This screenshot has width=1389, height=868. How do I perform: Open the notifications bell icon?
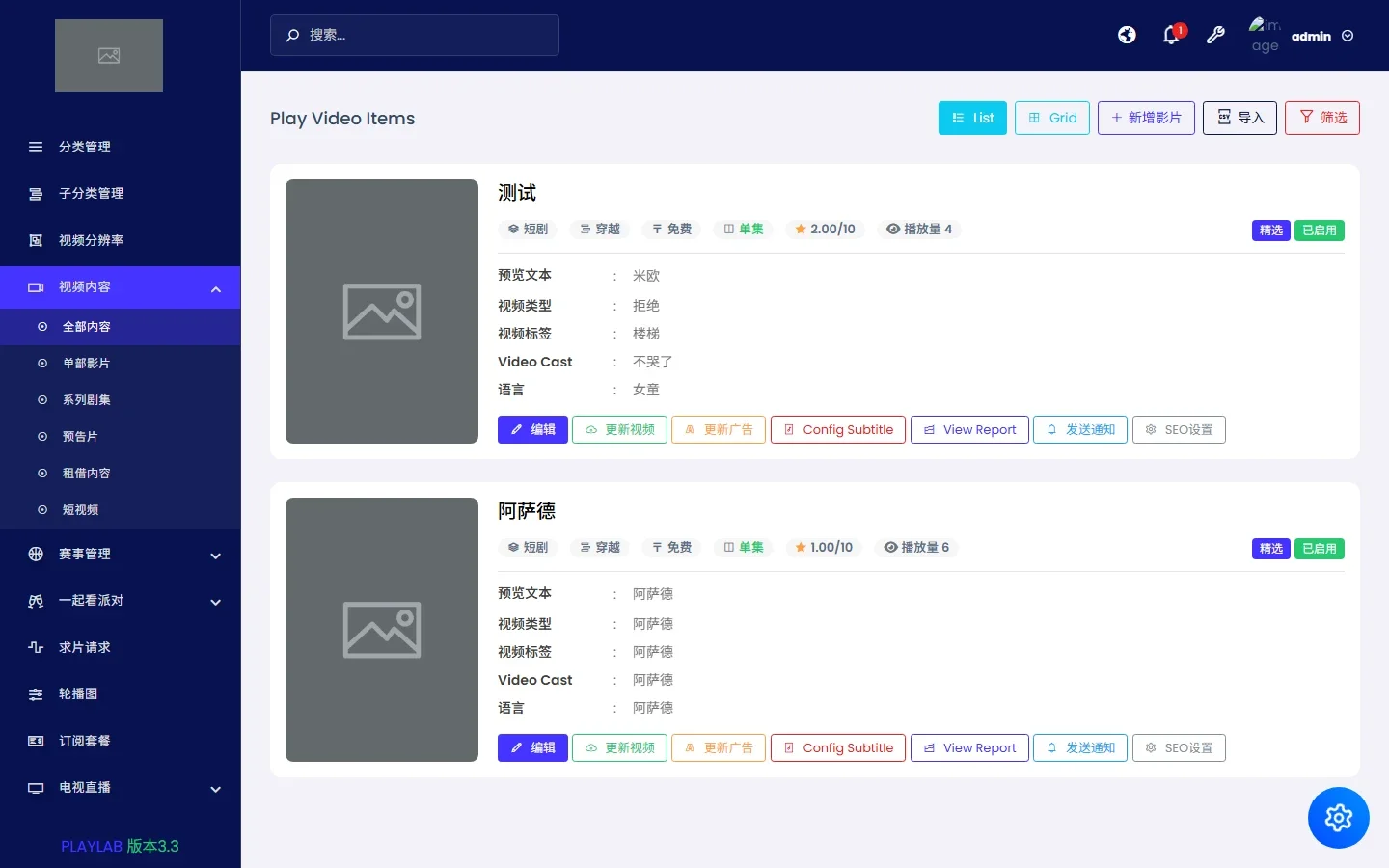[x=1172, y=36]
